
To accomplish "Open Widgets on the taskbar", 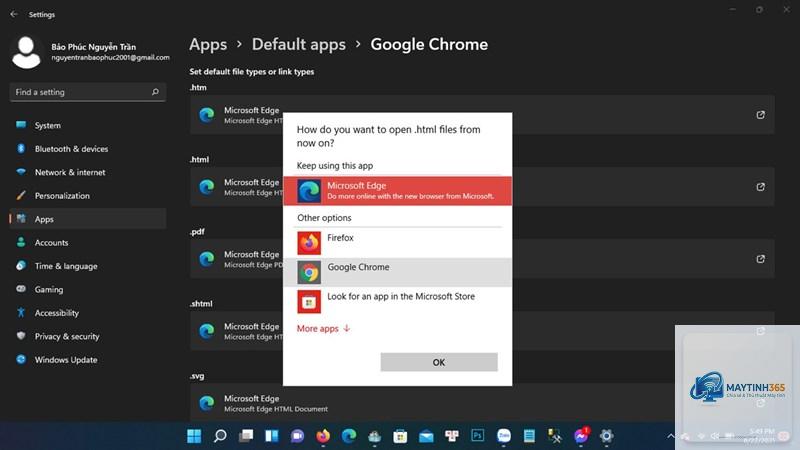I will [271, 436].
